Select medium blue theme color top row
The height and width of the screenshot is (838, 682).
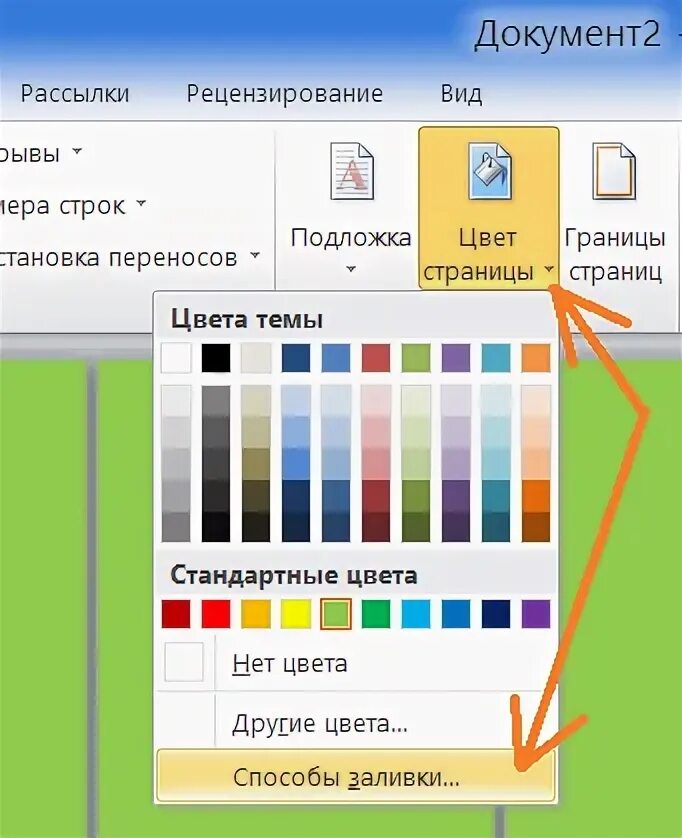coord(336,358)
